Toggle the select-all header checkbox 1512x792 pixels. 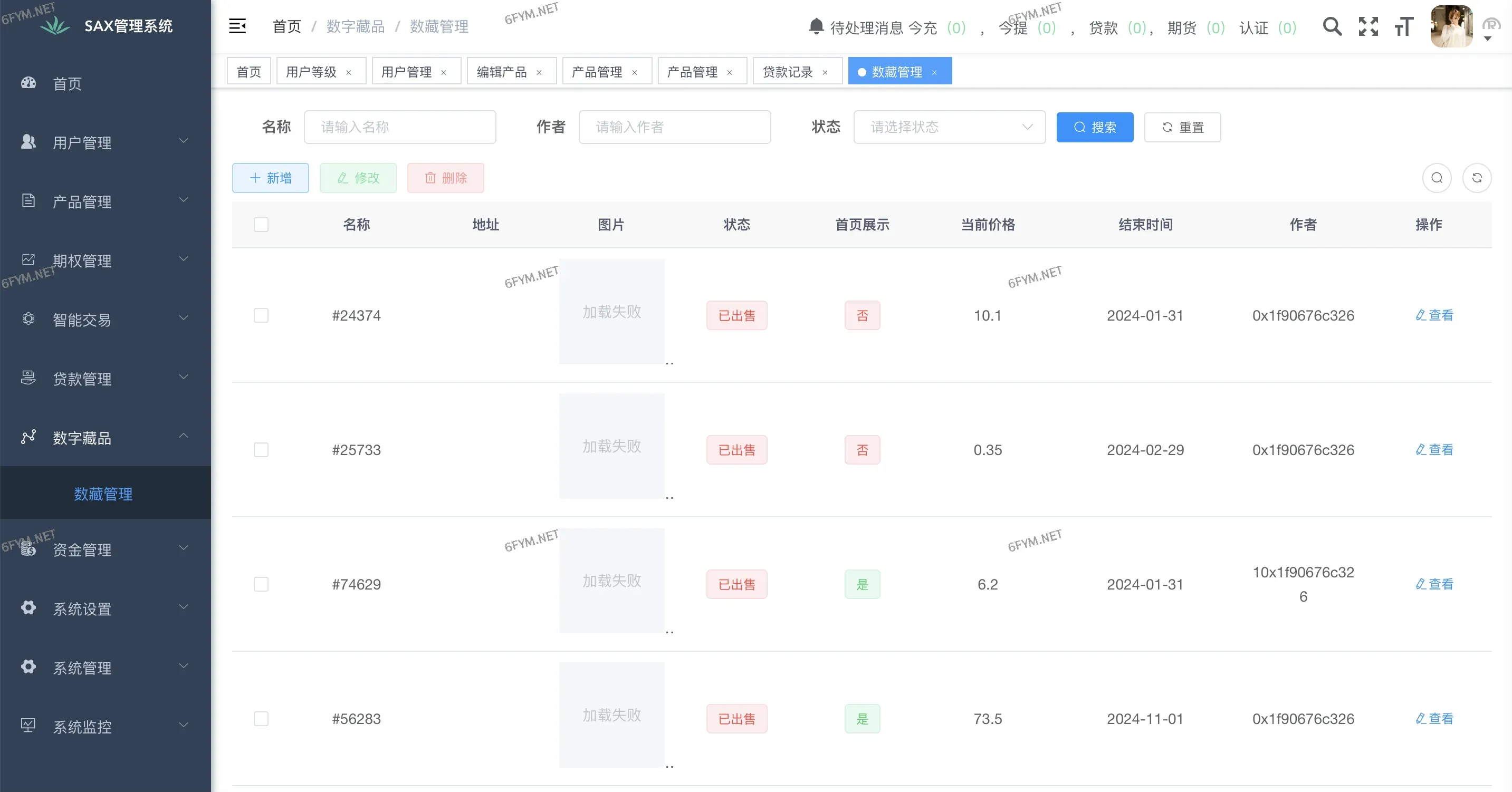261,225
